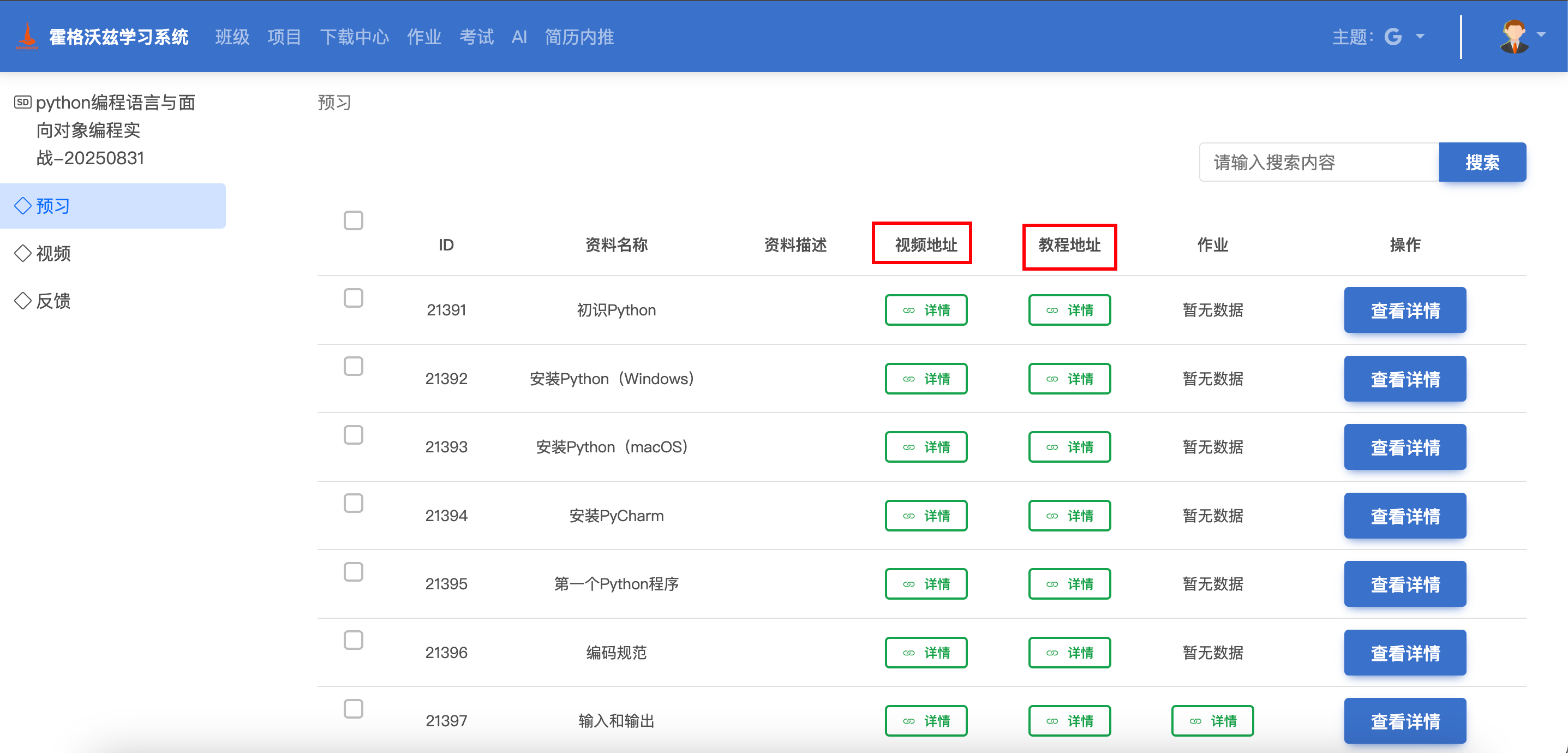
Task: Open the 考试 nav item
Action: (477, 37)
